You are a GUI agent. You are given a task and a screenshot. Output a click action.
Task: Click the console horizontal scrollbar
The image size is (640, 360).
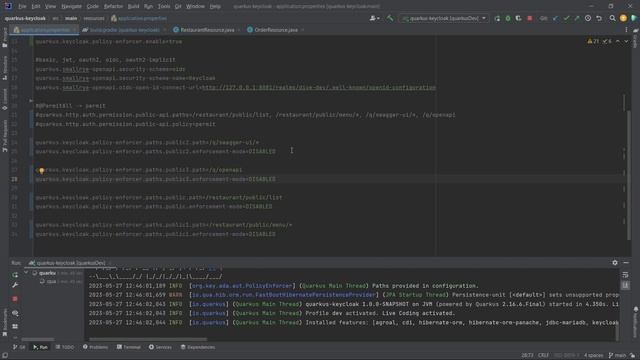[148, 339]
